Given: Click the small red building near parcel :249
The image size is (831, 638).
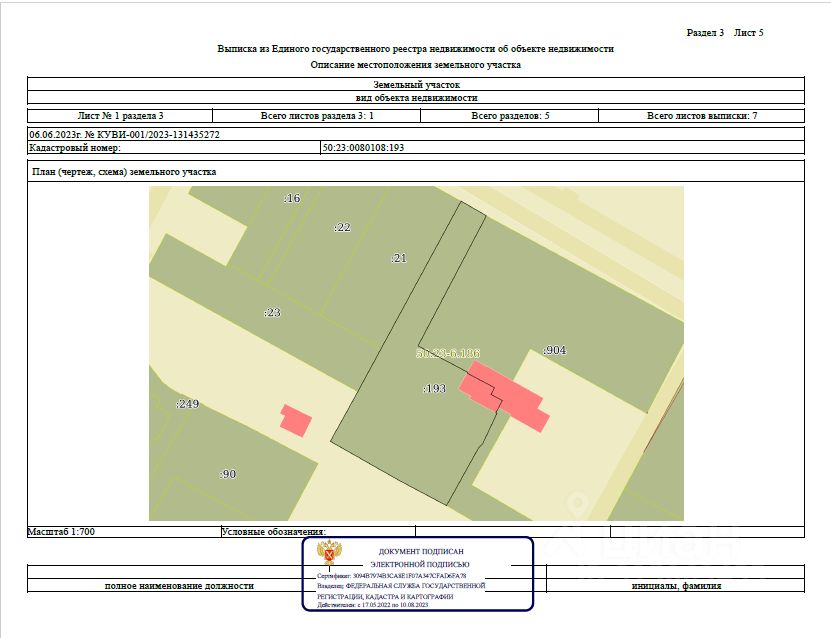Looking at the screenshot, I should (295, 420).
